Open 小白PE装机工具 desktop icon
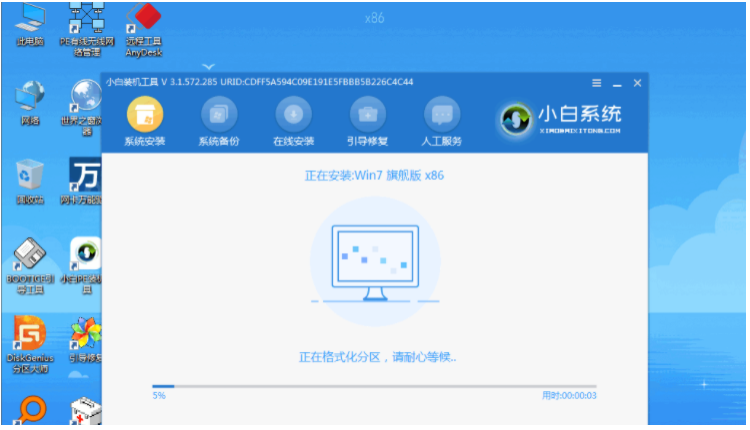750x430 pixels. coord(82,266)
